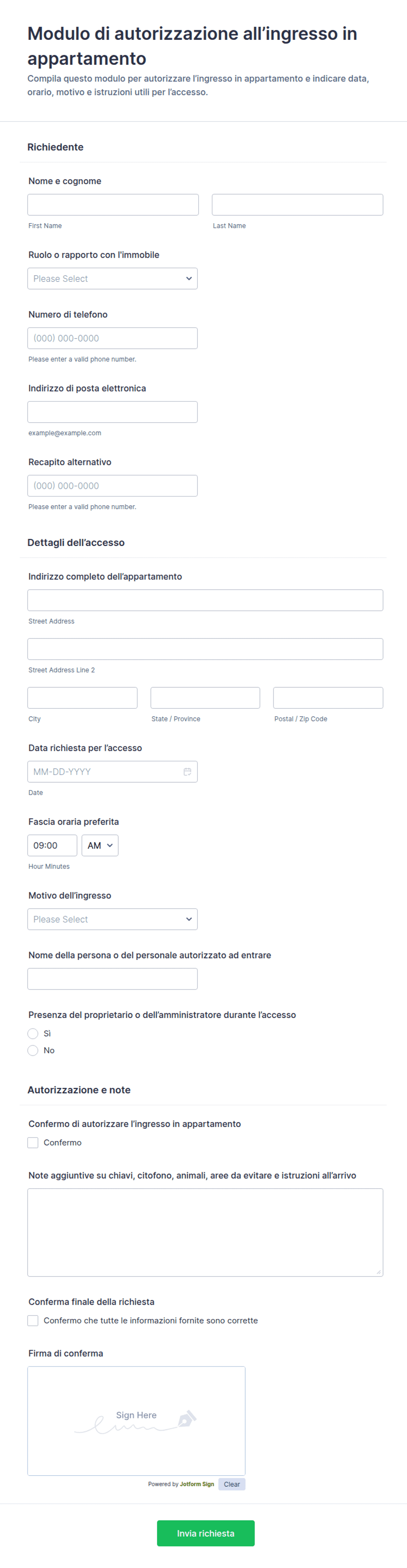This screenshot has width=407, height=1568.
Task: Click the email address input field
Action: (x=113, y=412)
